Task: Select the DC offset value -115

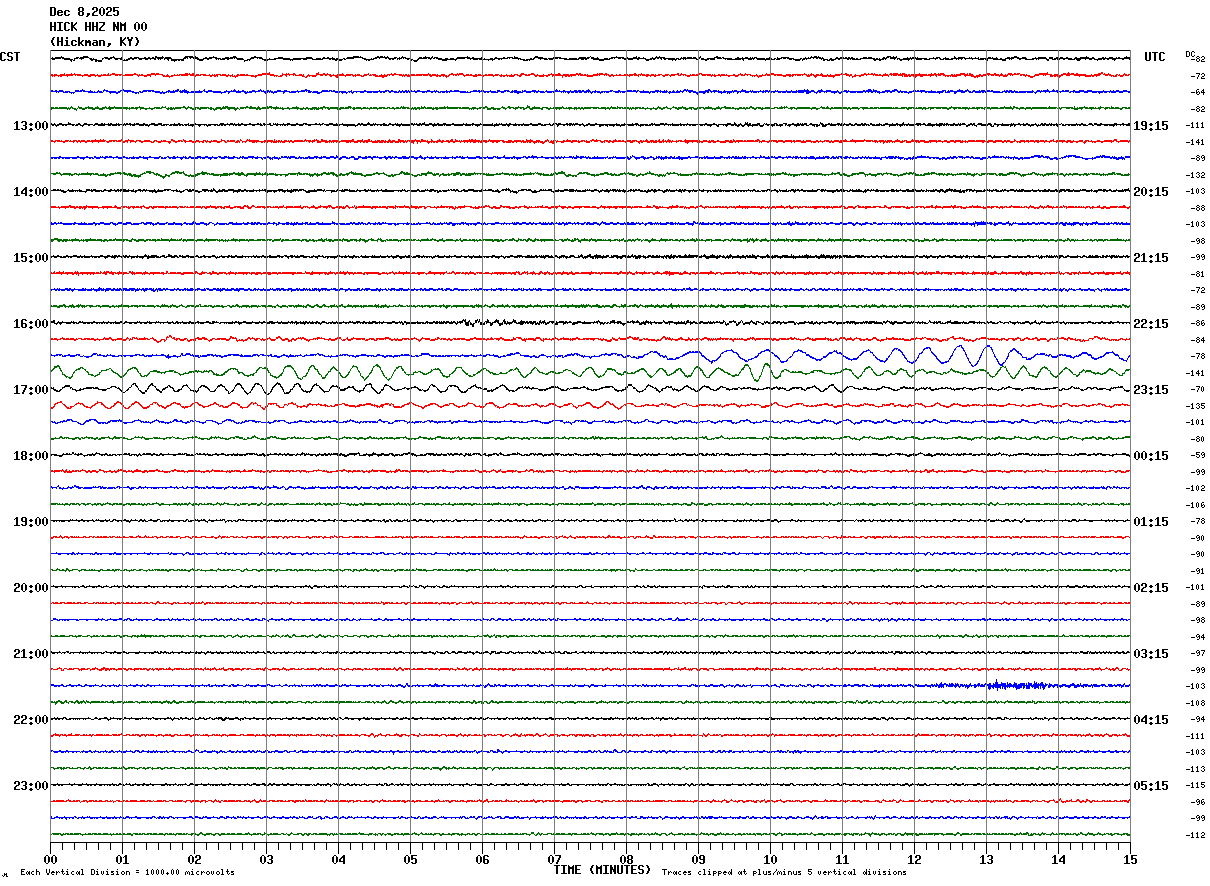Action: point(1194,785)
